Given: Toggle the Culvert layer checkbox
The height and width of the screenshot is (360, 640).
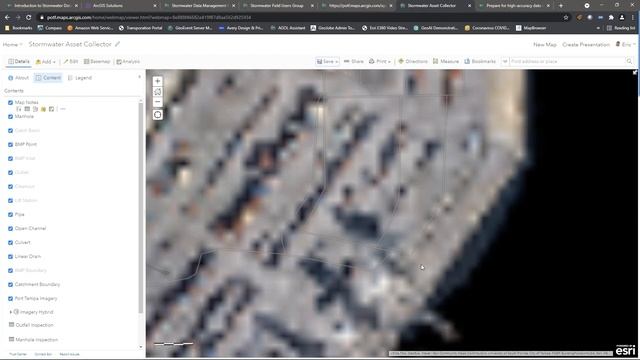Looking at the screenshot, I should 11,242.
